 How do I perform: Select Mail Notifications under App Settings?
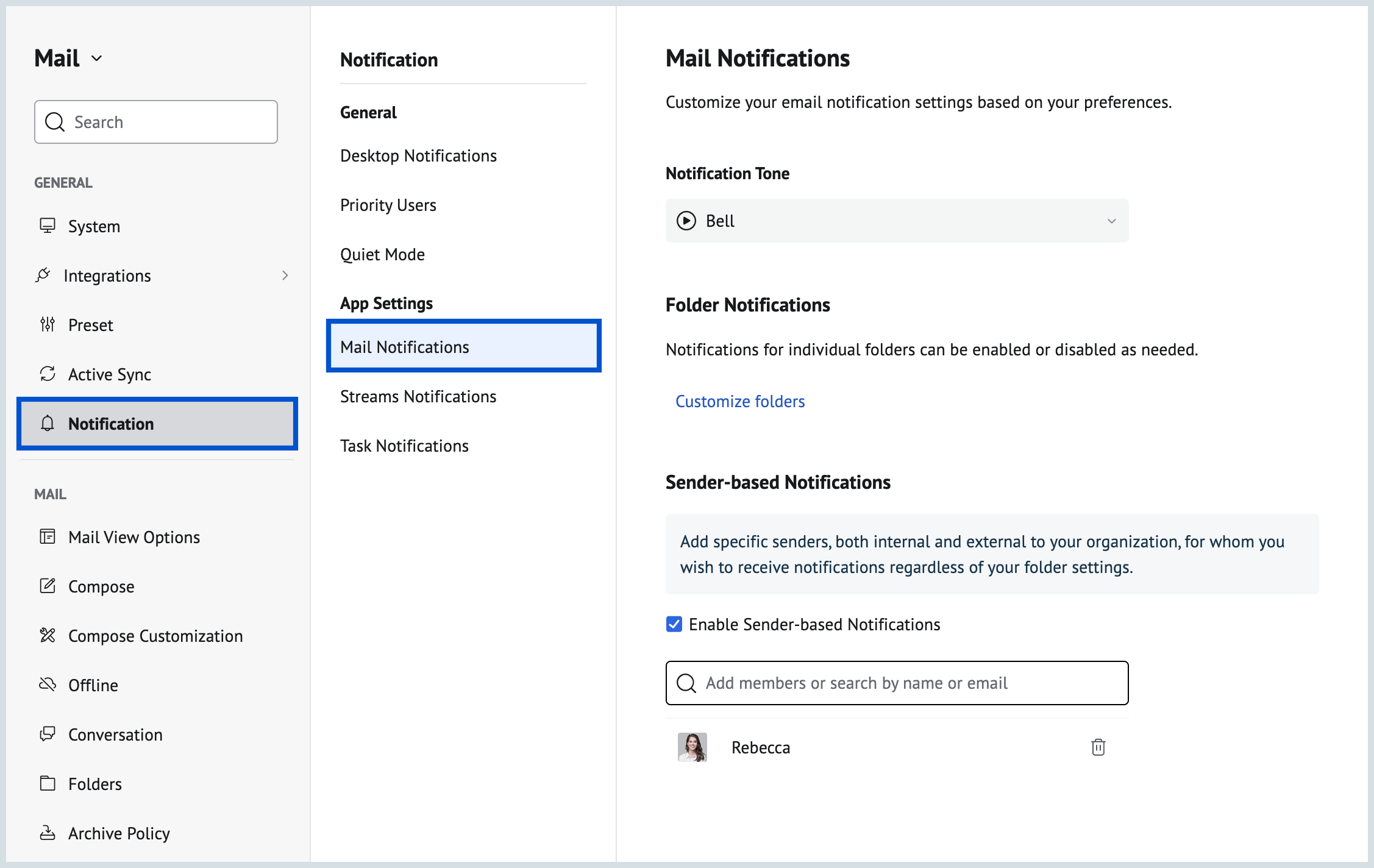tap(404, 346)
